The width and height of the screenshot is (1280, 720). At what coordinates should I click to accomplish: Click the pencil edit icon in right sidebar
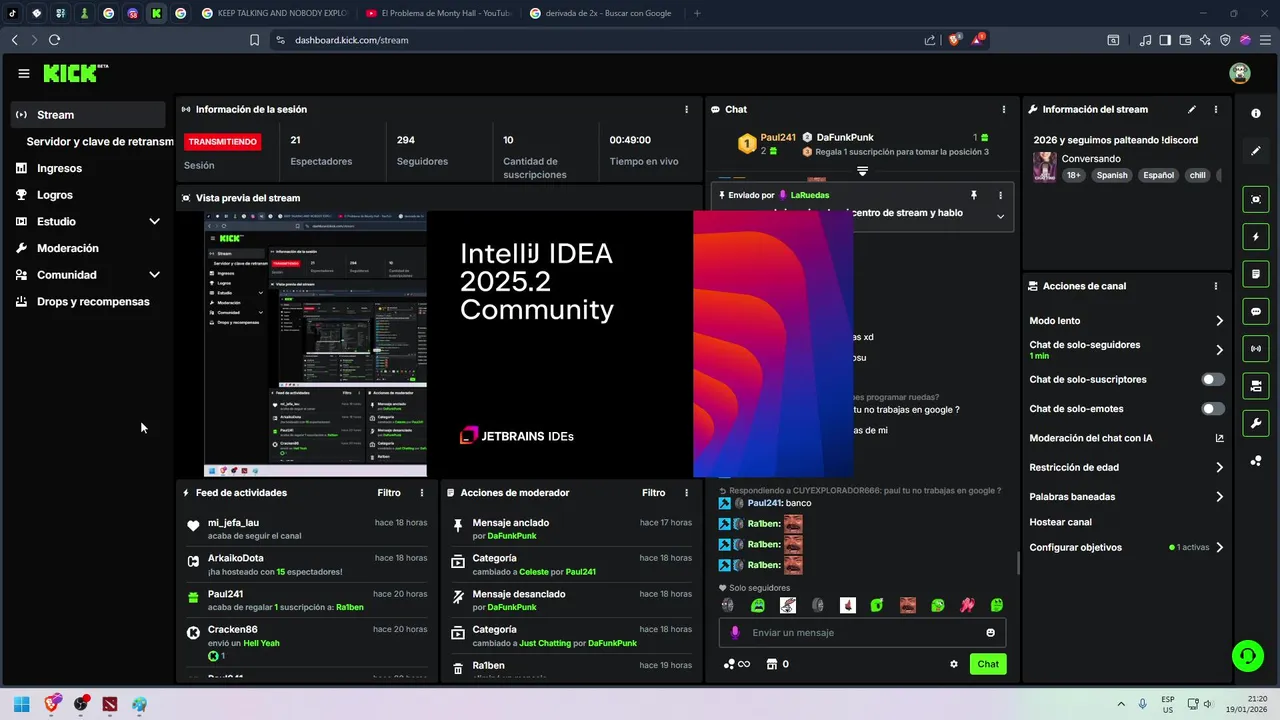point(1256,151)
